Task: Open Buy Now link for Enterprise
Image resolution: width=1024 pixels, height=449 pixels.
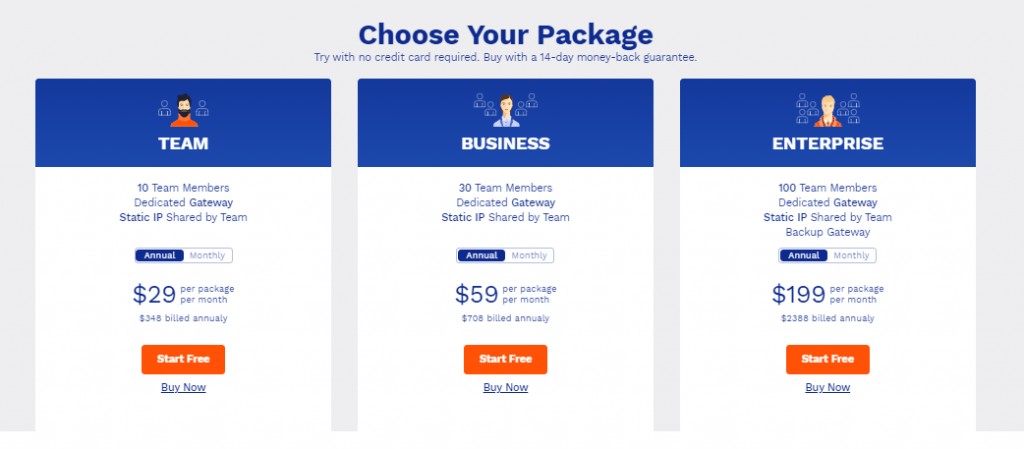Action: click(x=827, y=387)
